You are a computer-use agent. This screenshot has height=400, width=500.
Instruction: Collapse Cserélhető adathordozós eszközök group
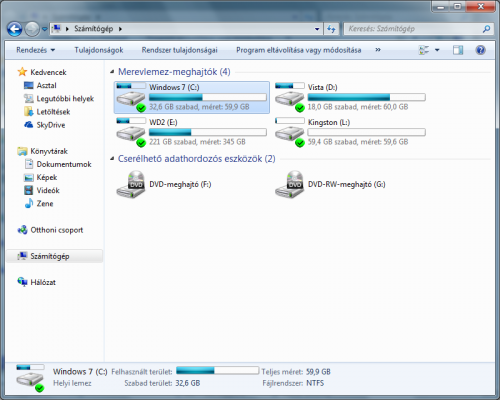(x=112, y=159)
